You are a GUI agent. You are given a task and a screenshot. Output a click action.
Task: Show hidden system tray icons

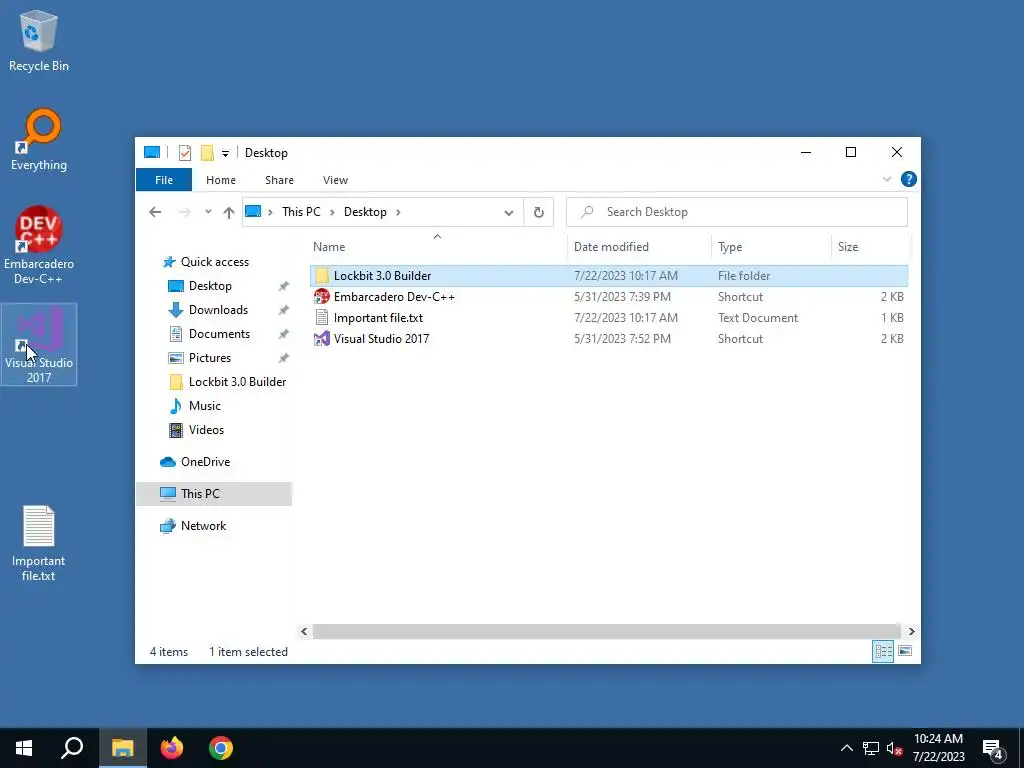[x=846, y=748]
